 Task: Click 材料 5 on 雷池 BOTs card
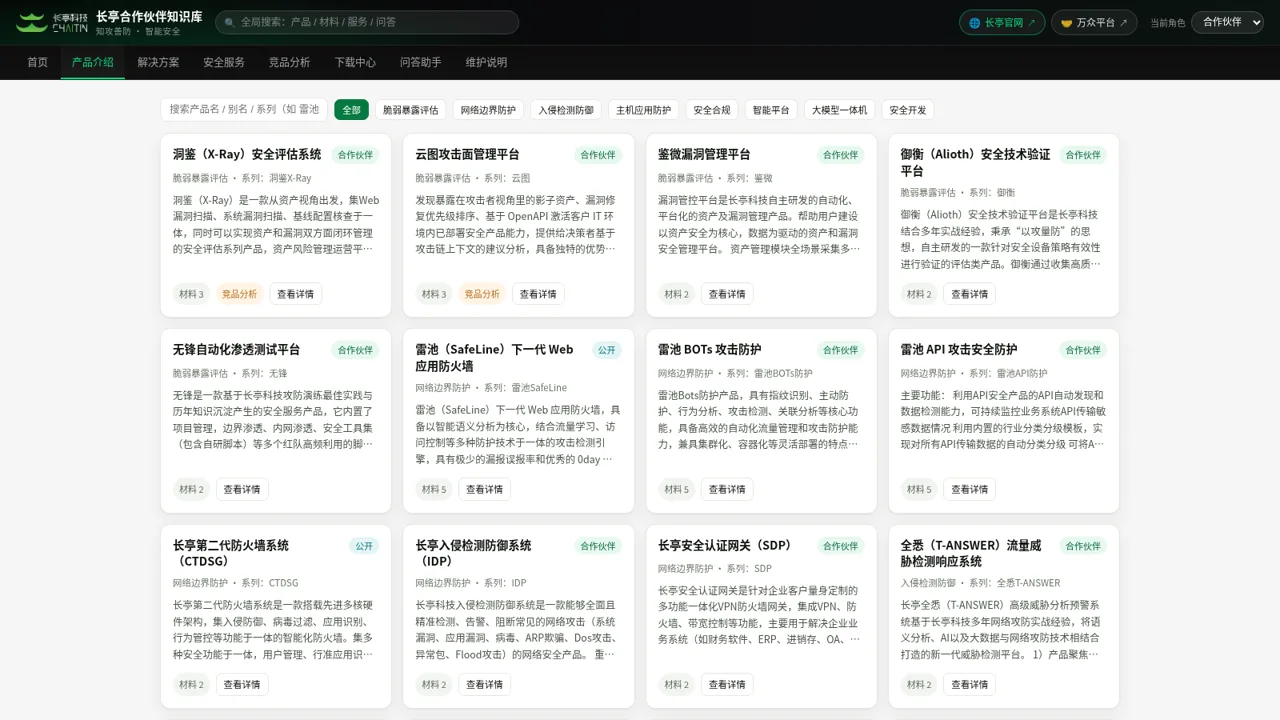[x=677, y=489]
